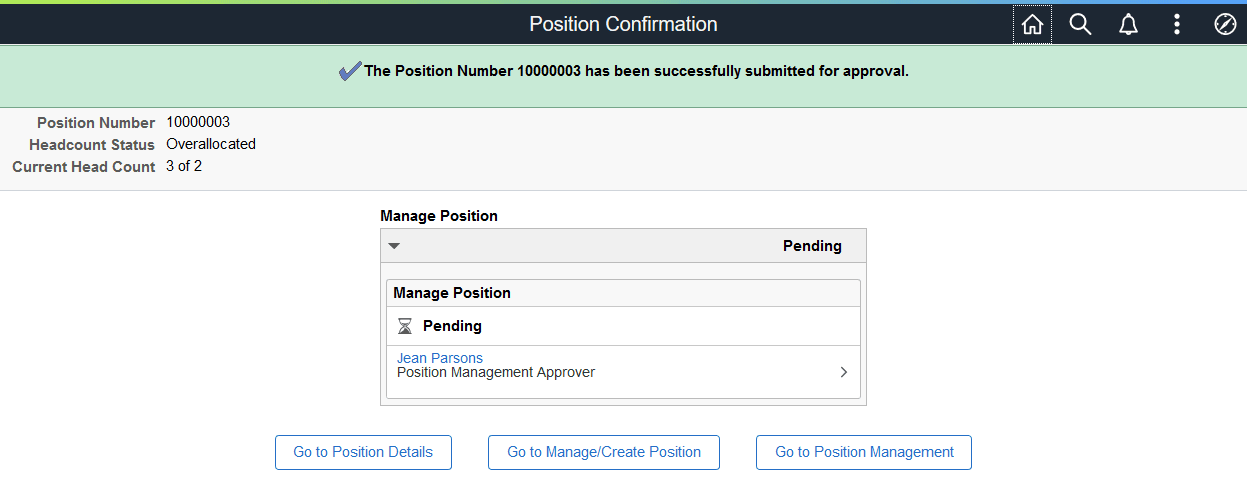Select the Position Number value 10000003
This screenshot has height=494, width=1247.
tap(198, 122)
